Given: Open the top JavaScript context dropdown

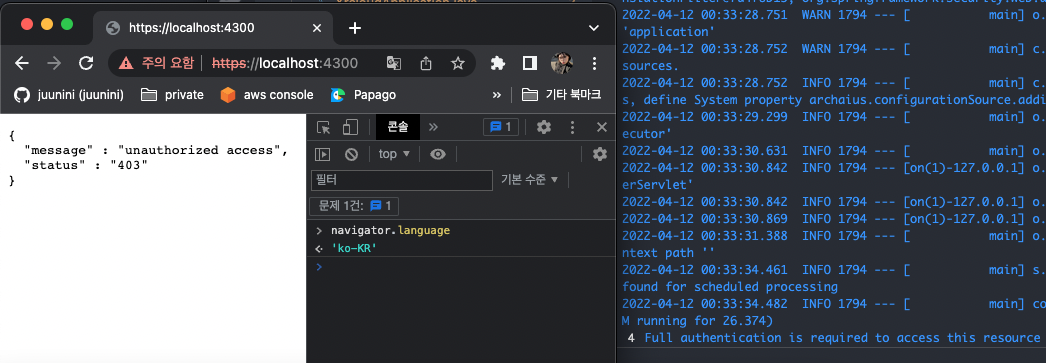Looking at the screenshot, I should pyautogui.click(x=394, y=154).
